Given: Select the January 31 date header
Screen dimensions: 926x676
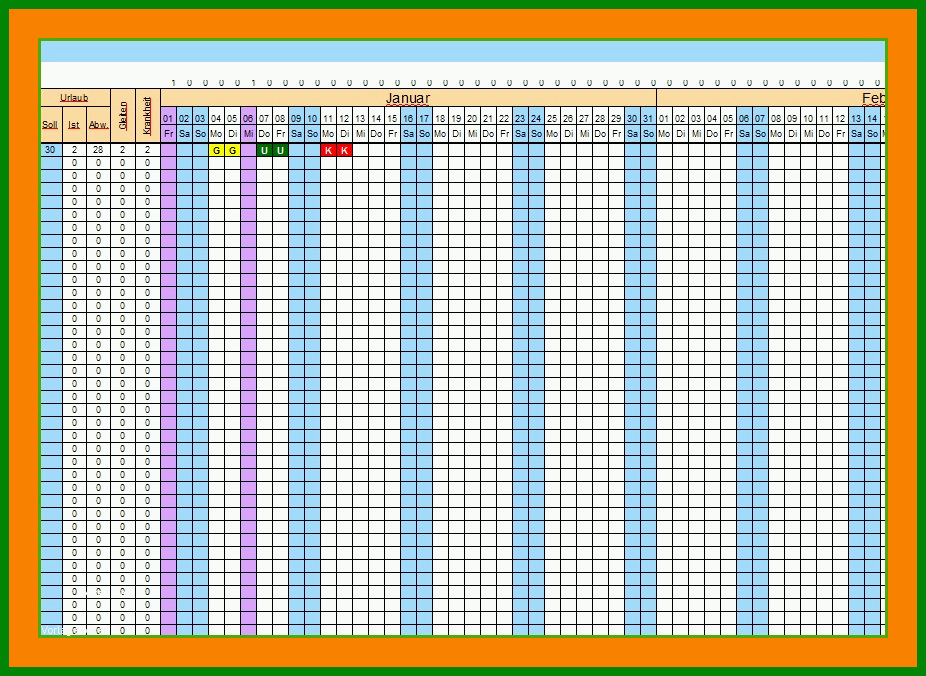Looking at the screenshot, I should pyautogui.click(x=648, y=118).
